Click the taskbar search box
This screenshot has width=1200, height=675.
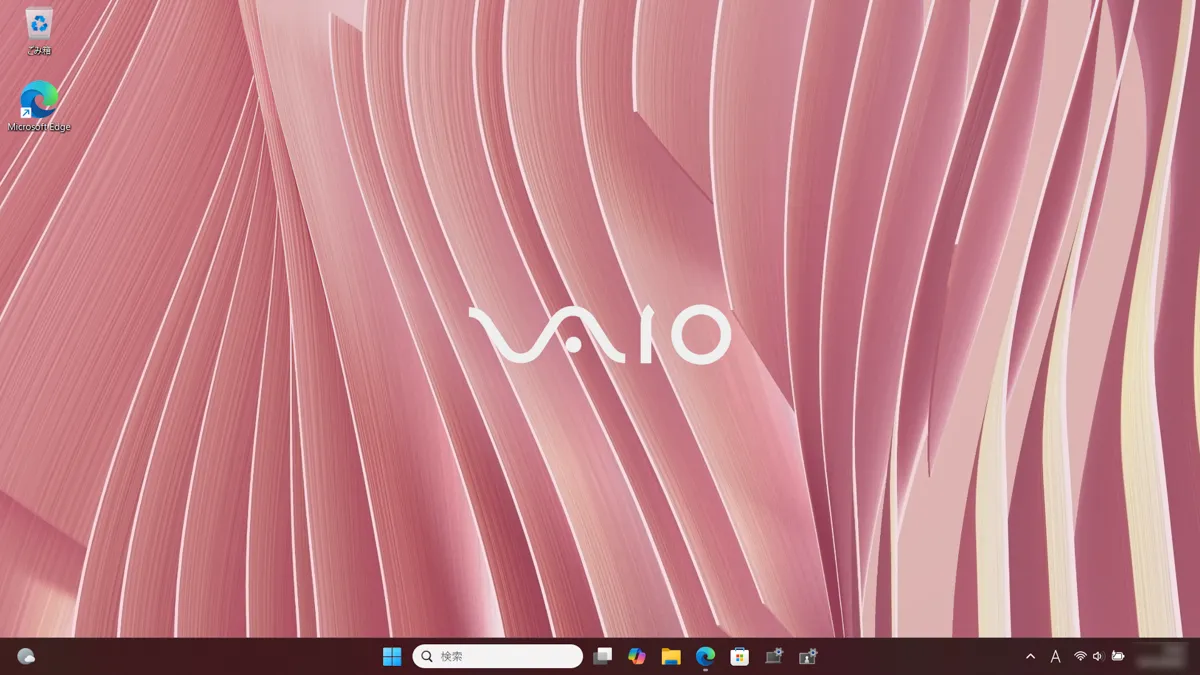pos(498,657)
